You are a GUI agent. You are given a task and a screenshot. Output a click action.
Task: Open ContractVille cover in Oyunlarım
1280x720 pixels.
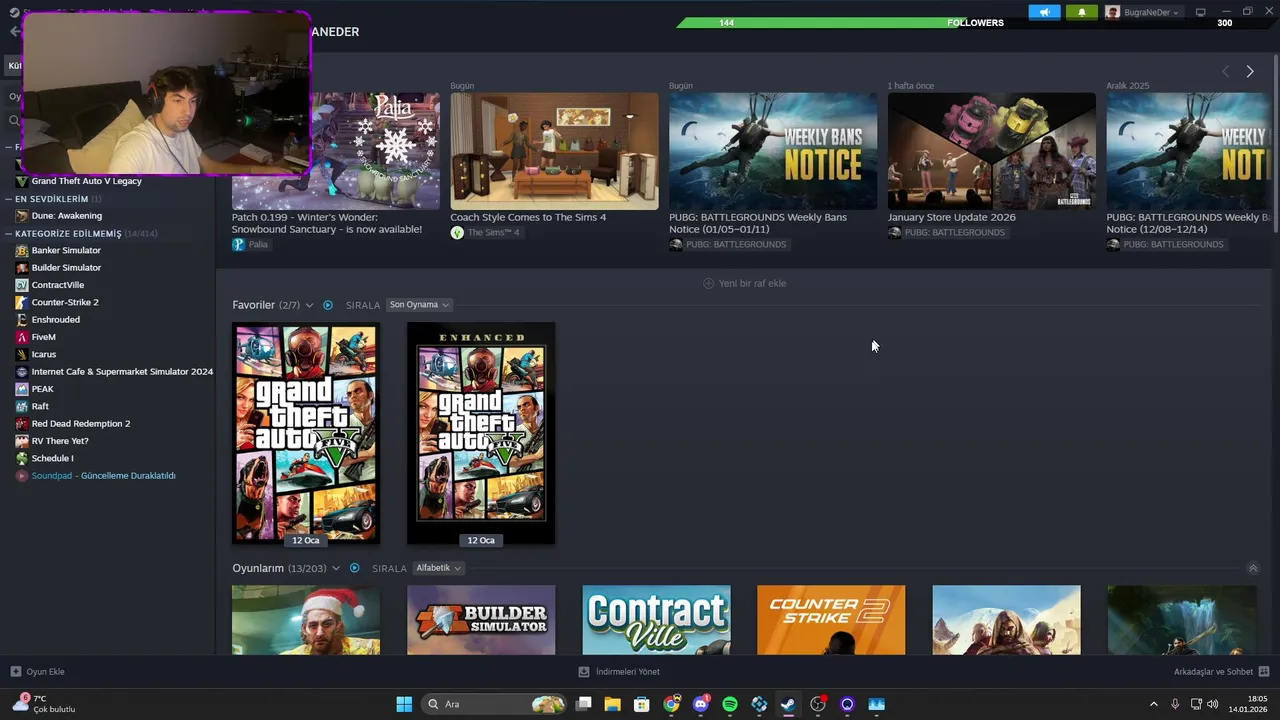click(656, 620)
